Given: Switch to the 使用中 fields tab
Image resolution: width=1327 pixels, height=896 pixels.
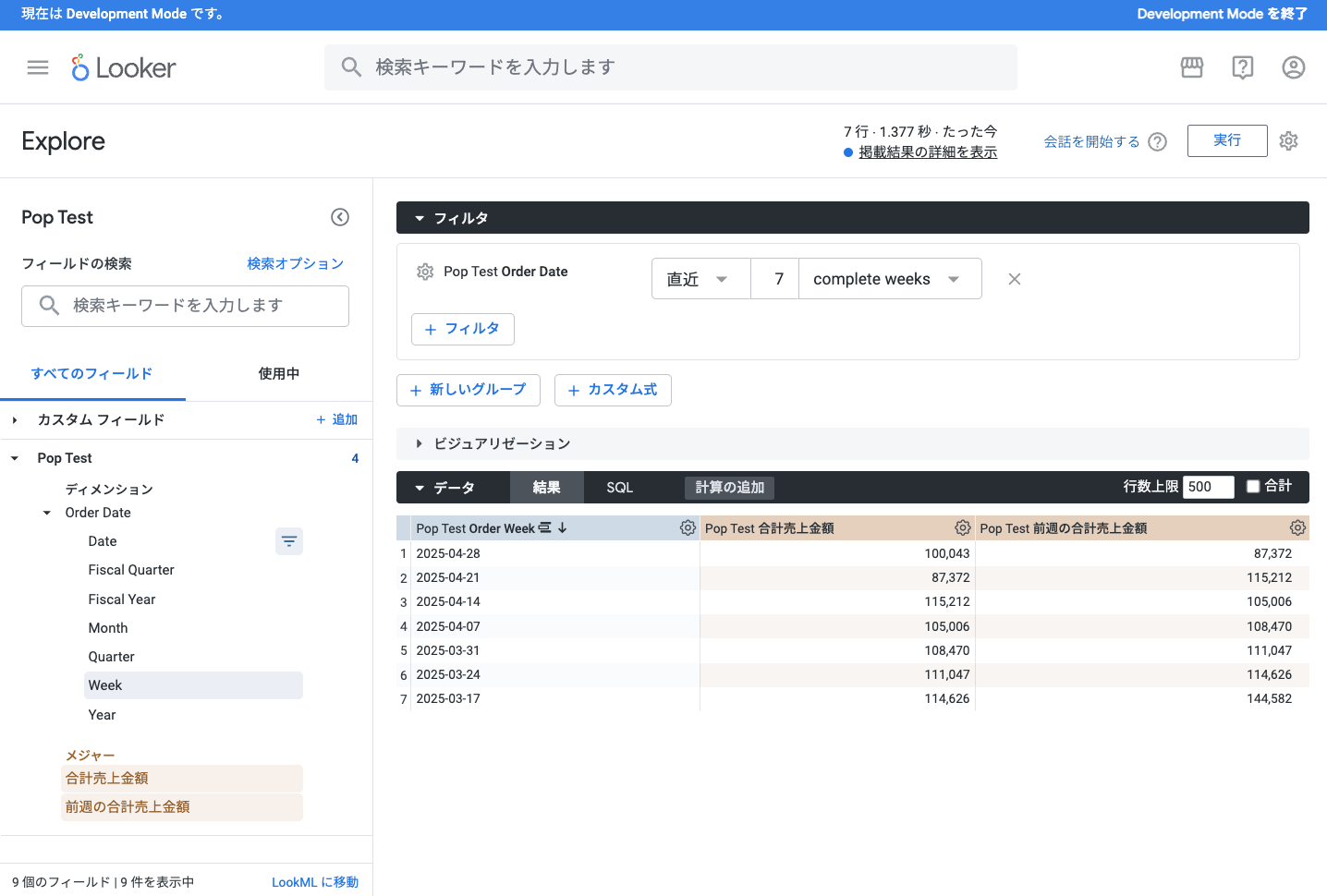Looking at the screenshot, I should click(278, 374).
